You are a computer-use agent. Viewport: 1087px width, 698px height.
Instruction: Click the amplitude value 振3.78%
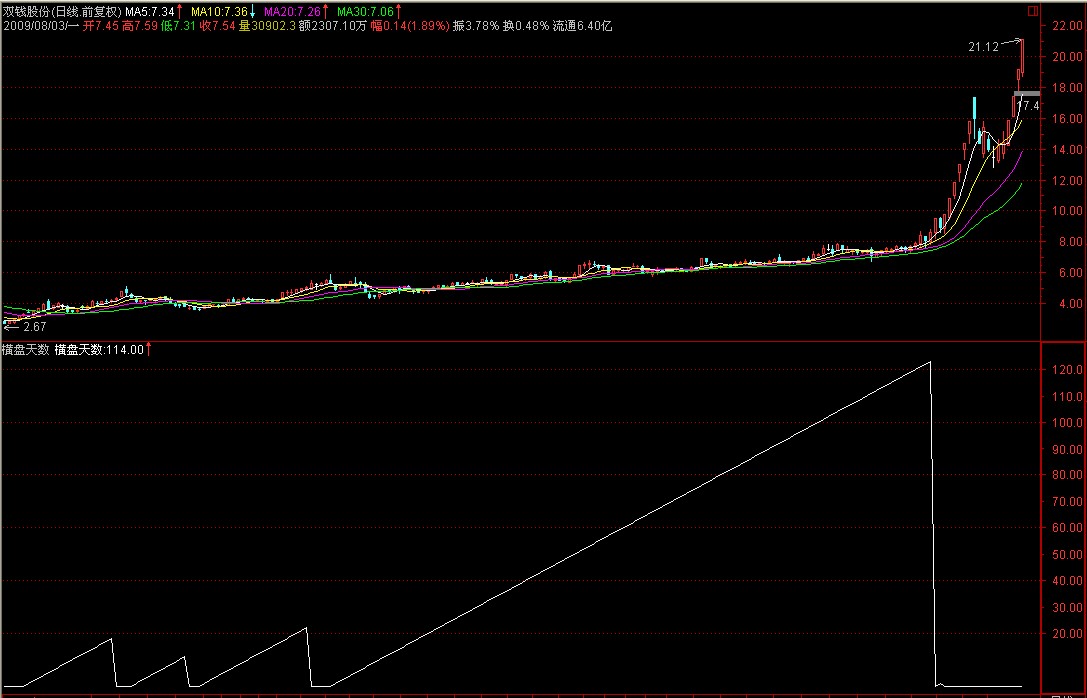tap(476, 26)
